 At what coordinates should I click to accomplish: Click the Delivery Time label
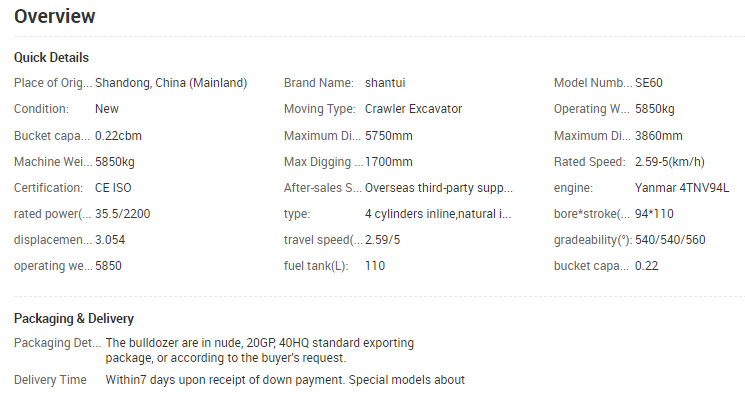[50, 380]
